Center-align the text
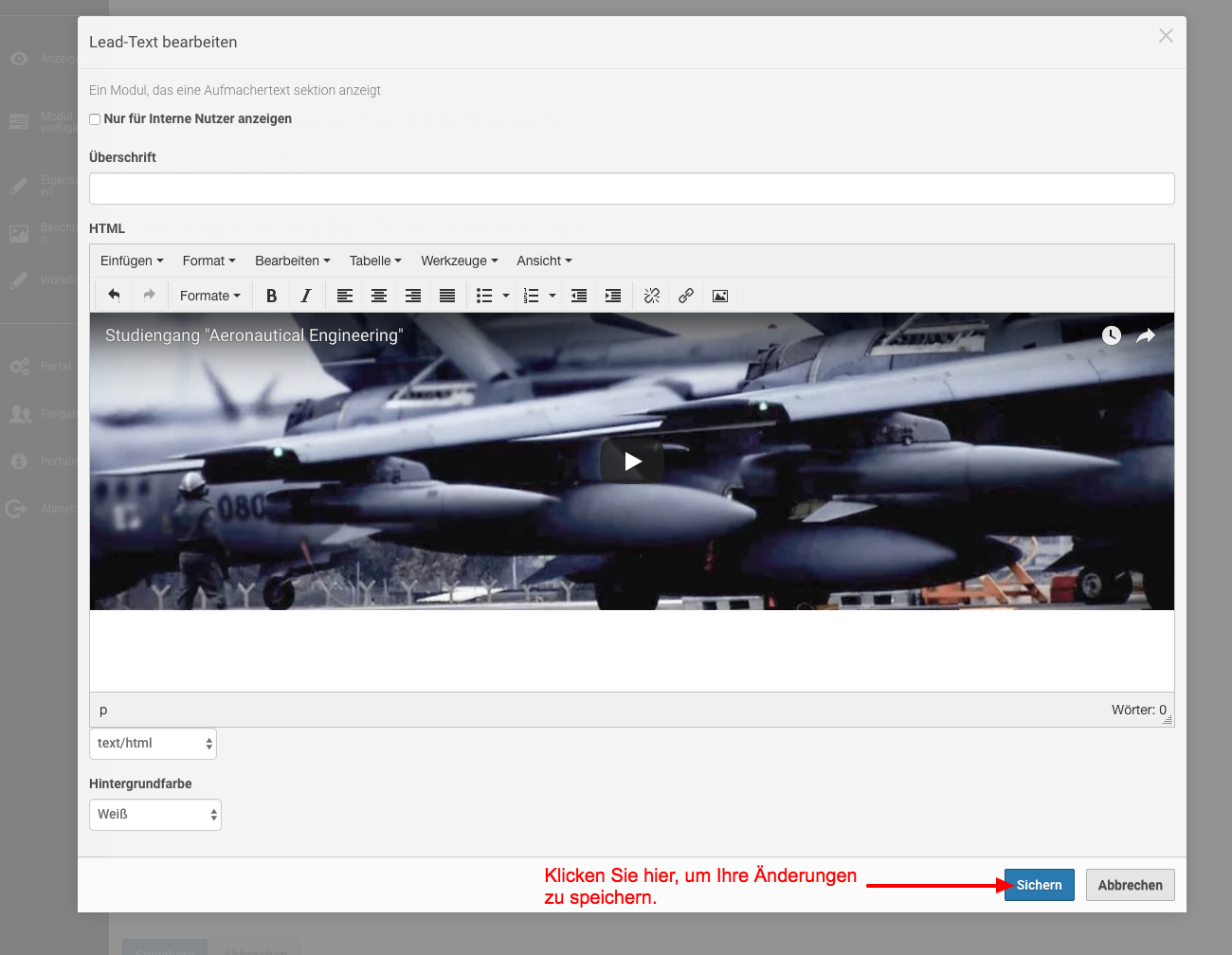This screenshot has width=1232, height=955. tap(379, 296)
